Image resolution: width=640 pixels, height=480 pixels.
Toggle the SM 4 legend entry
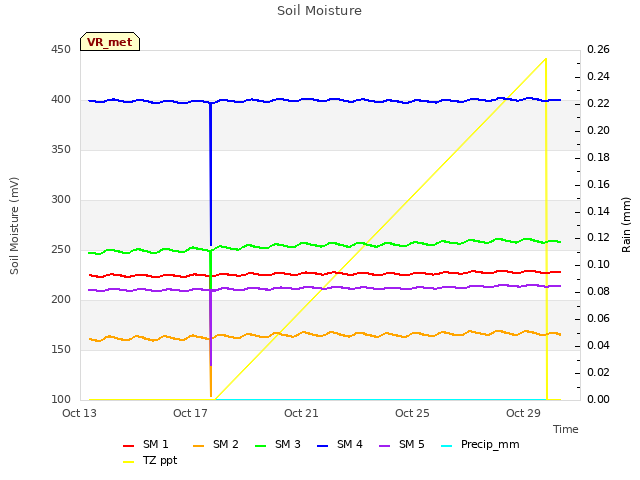[x=340, y=444]
